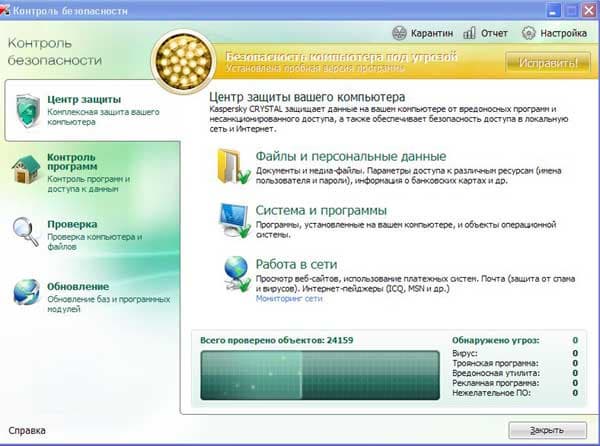Open the Отчет bar chart icon
Screen dimensions: 600x446
tap(470, 33)
